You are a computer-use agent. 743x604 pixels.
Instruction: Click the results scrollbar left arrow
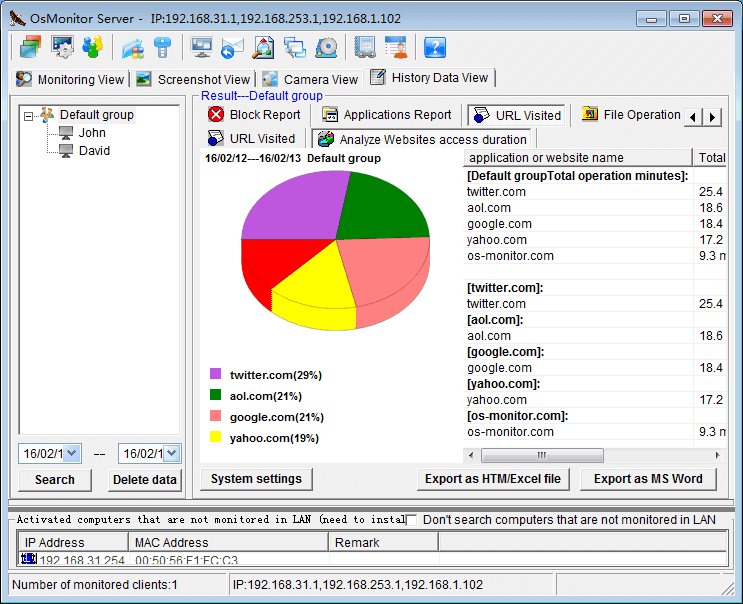[x=471, y=455]
